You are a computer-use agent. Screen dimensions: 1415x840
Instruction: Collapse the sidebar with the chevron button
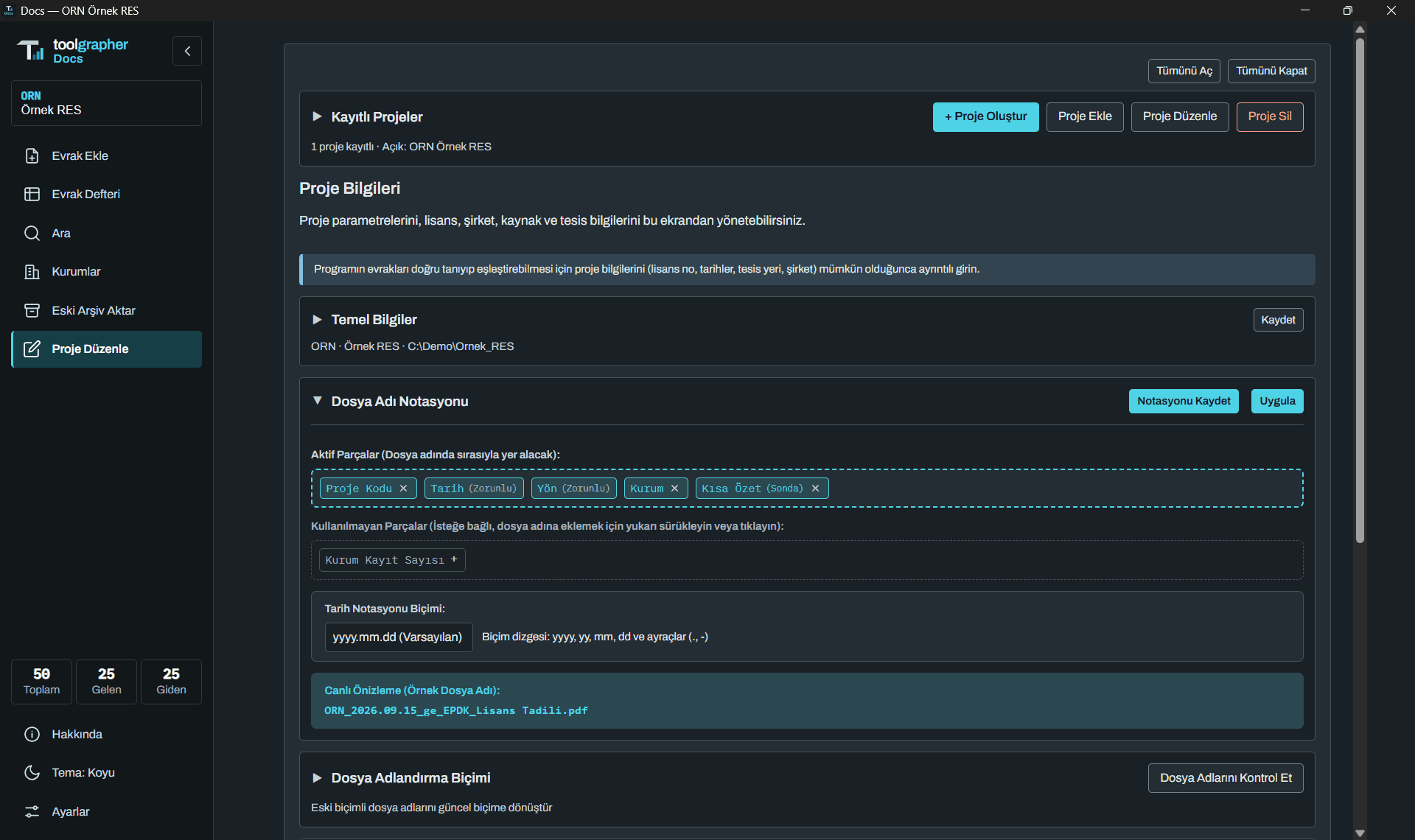tap(187, 51)
